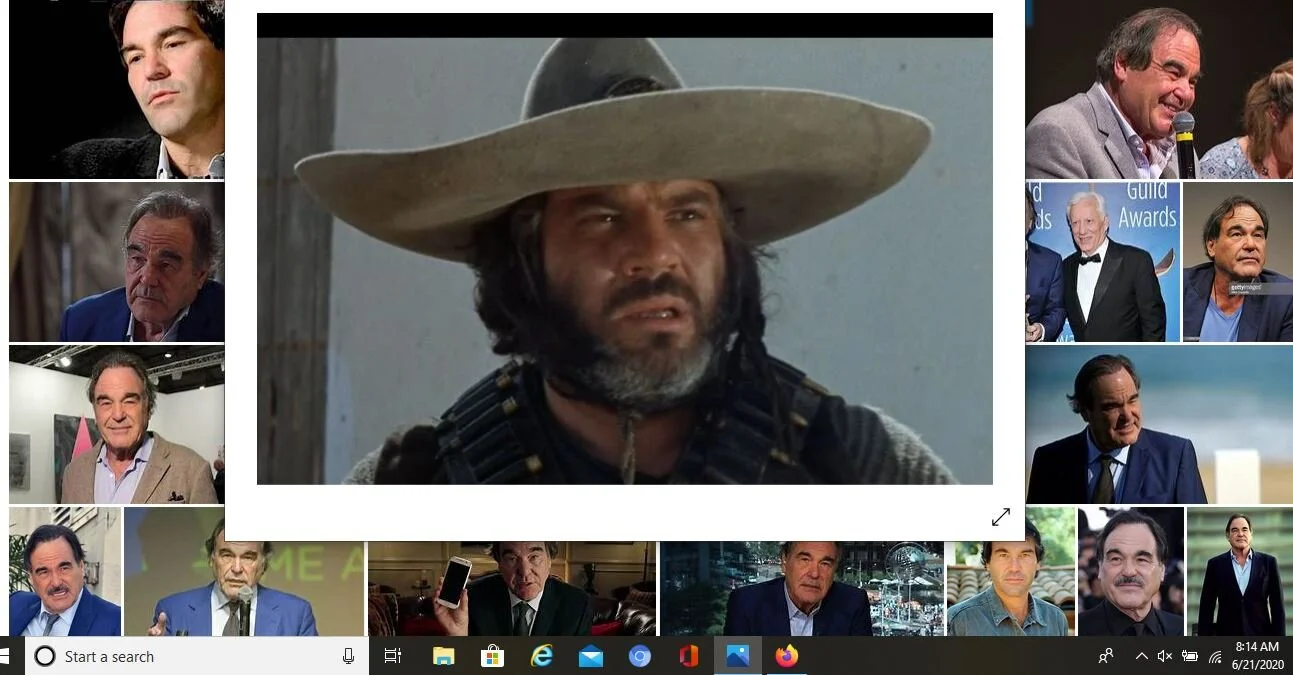Screen dimensions: 1293x675
Task: Click the muted volume icon in the tray
Action: tap(1165, 656)
